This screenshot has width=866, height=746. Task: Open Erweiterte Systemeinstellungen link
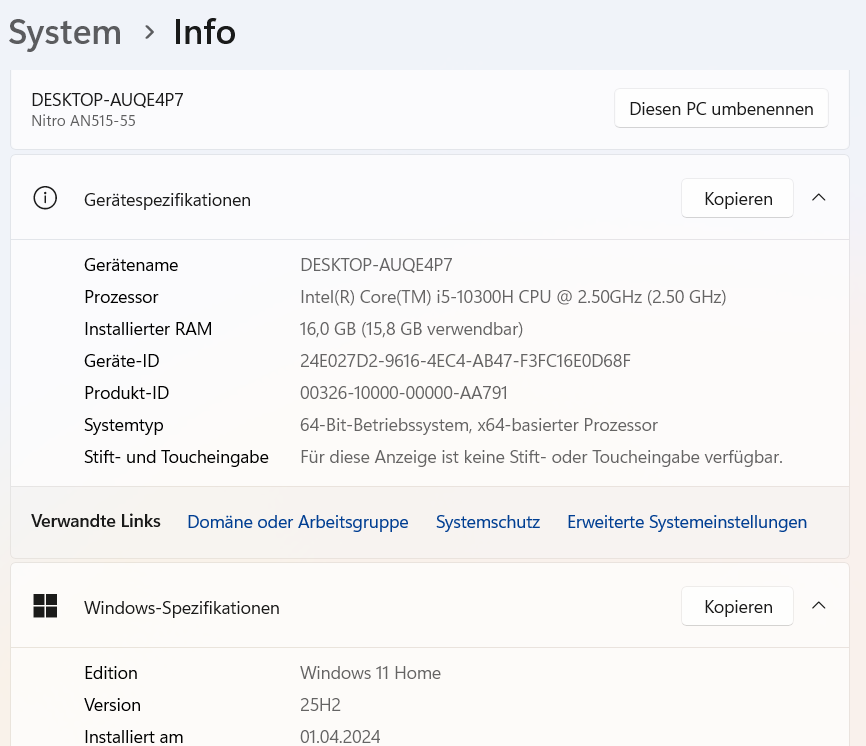pyautogui.click(x=687, y=522)
